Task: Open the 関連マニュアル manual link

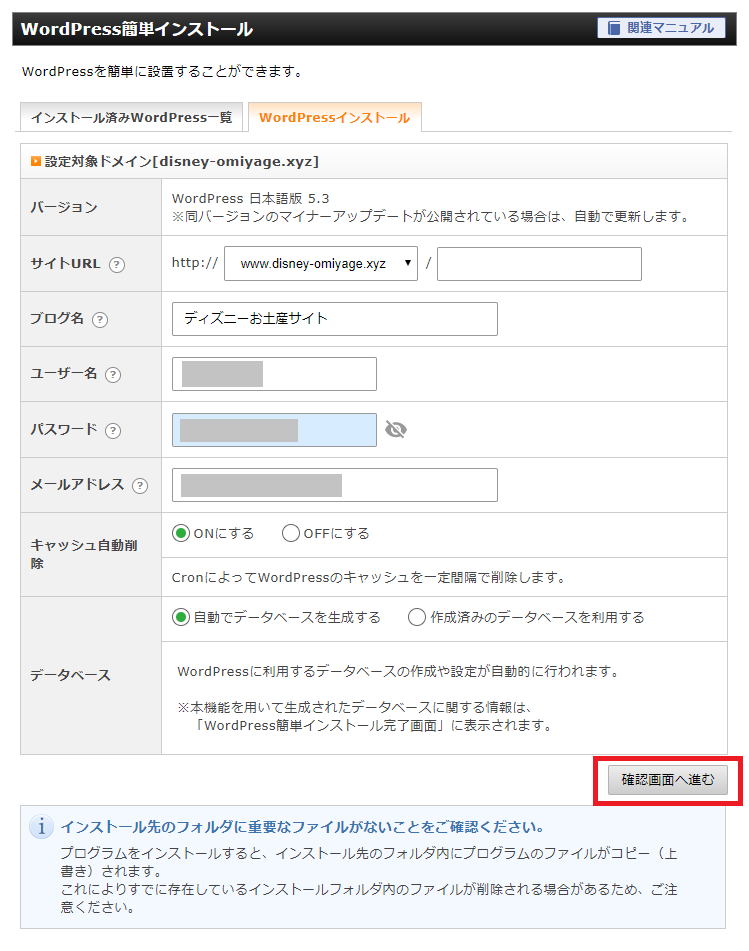Action: [661, 28]
